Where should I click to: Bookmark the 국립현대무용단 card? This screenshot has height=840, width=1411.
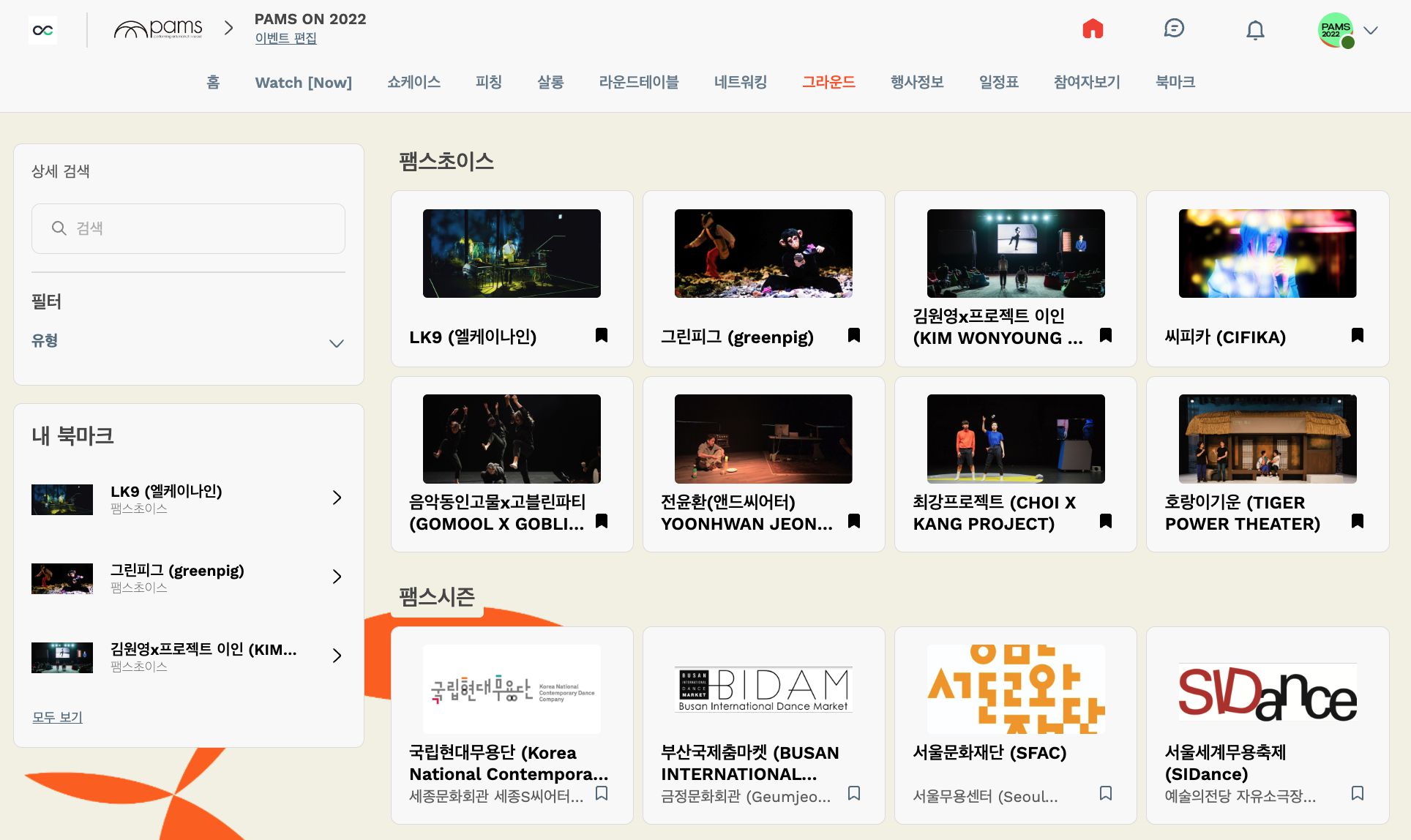[602, 793]
